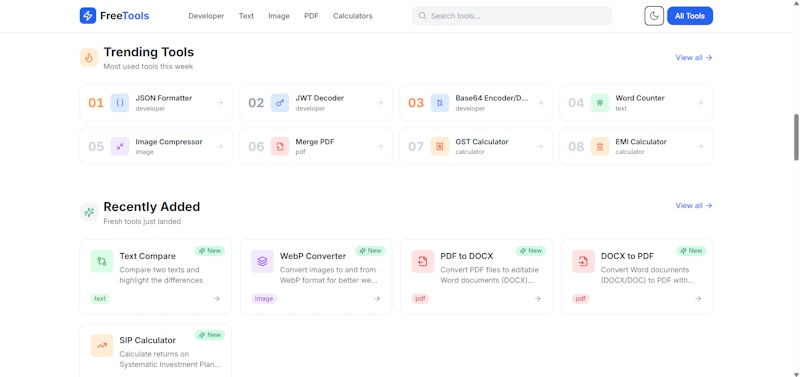Click the SIP Calculator trend icon
800x377 pixels.
point(102,345)
